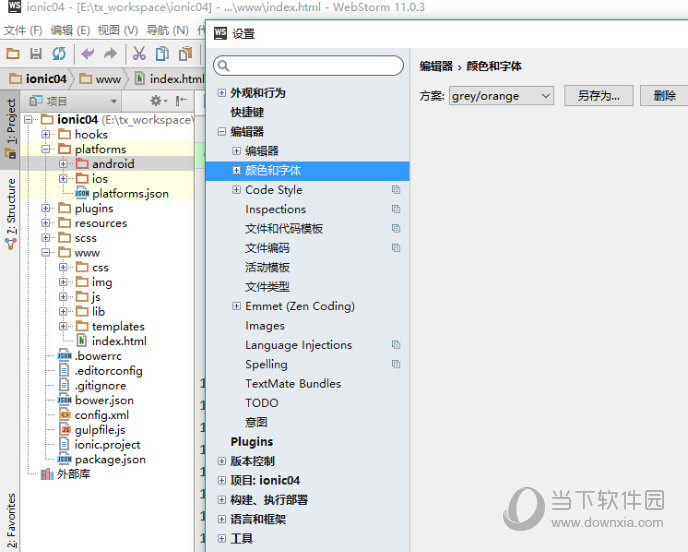The image size is (688, 552).
Task: Click the Open folder toolbar icon
Action: [x=13, y=54]
